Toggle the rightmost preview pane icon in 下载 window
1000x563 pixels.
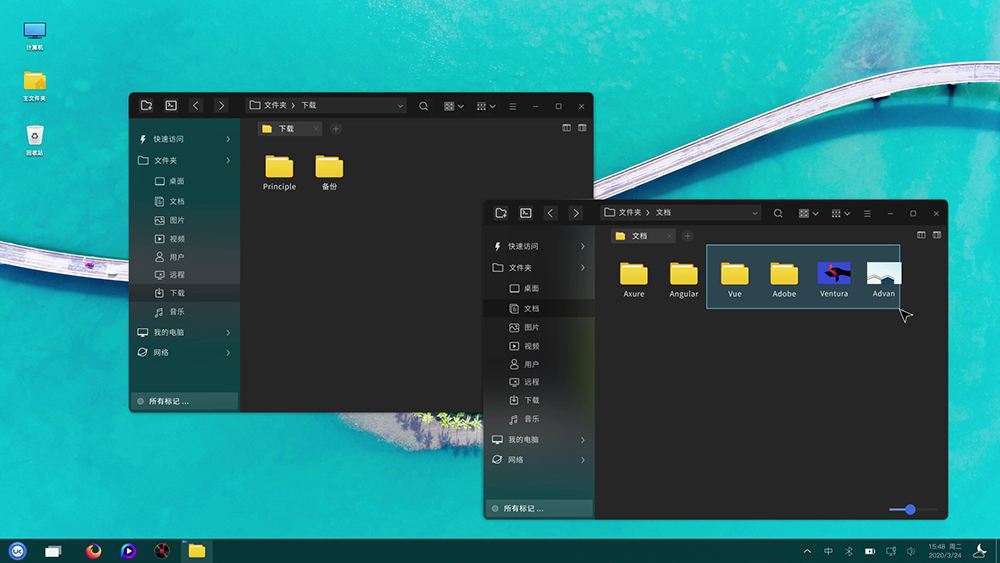tap(582, 128)
